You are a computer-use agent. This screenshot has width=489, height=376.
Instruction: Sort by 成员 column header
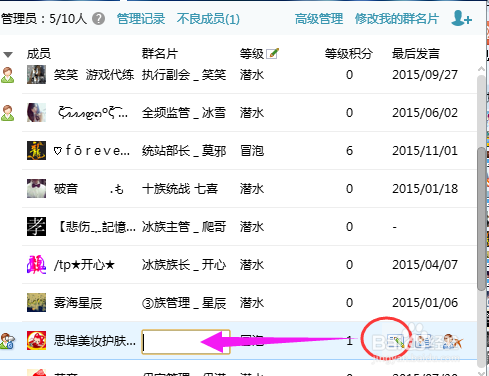[x=39, y=54]
